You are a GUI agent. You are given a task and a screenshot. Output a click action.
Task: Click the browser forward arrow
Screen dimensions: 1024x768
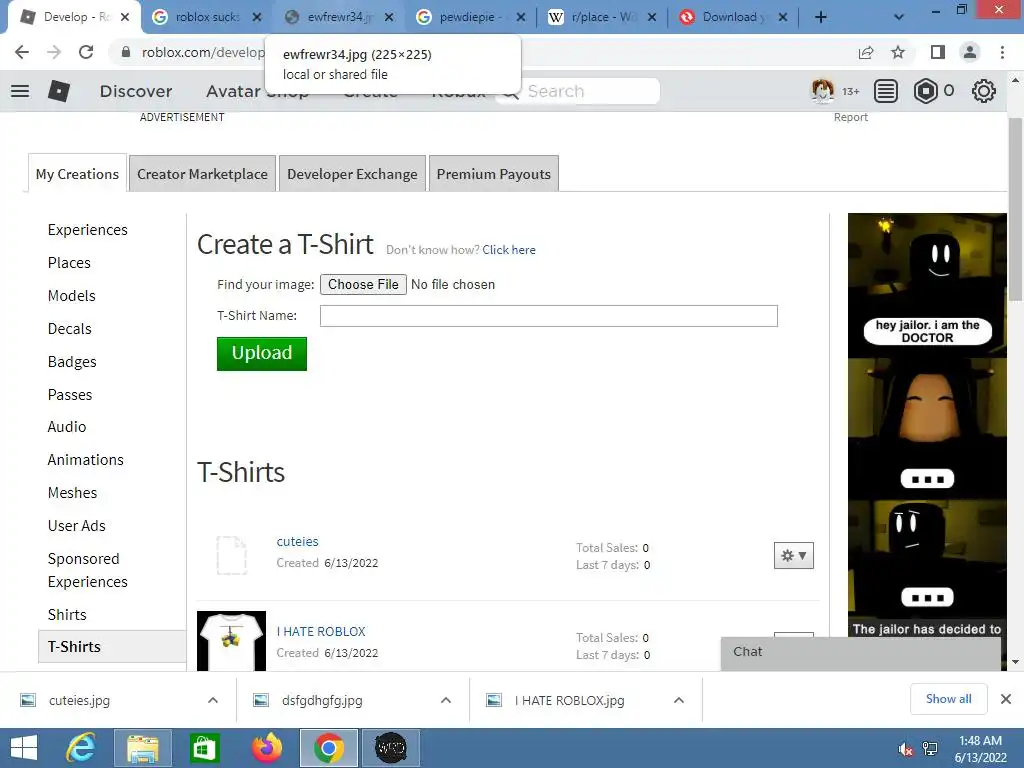point(54,52)
